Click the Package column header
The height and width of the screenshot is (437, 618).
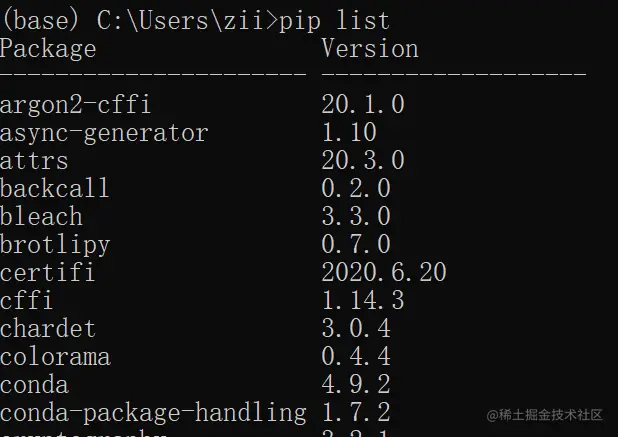tap(48, 49)
